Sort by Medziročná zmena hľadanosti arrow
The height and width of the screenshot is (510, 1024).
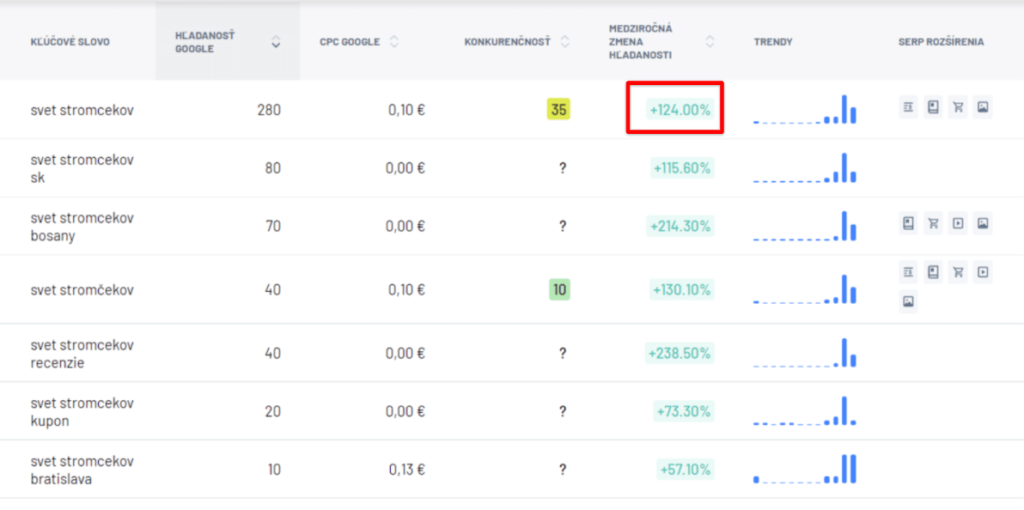[710, 42]
